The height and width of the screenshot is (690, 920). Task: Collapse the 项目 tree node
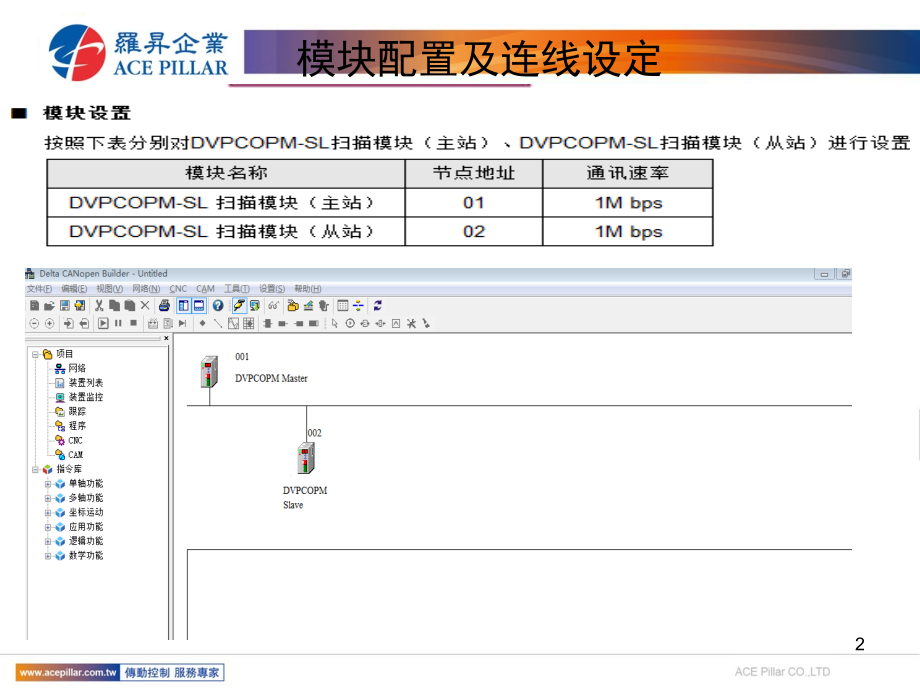point(35,354)
